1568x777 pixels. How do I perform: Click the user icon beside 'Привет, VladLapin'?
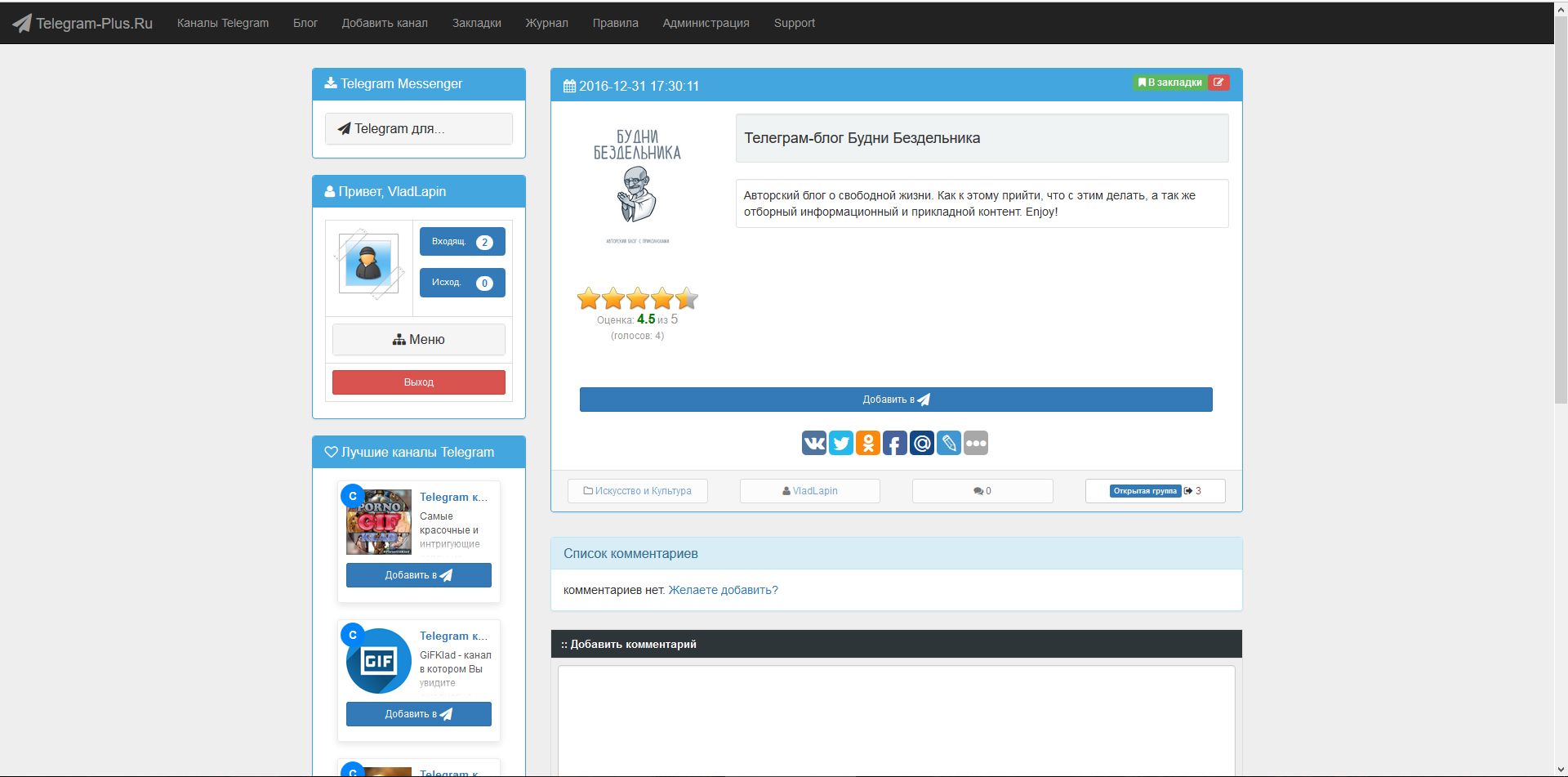[330, 191]
